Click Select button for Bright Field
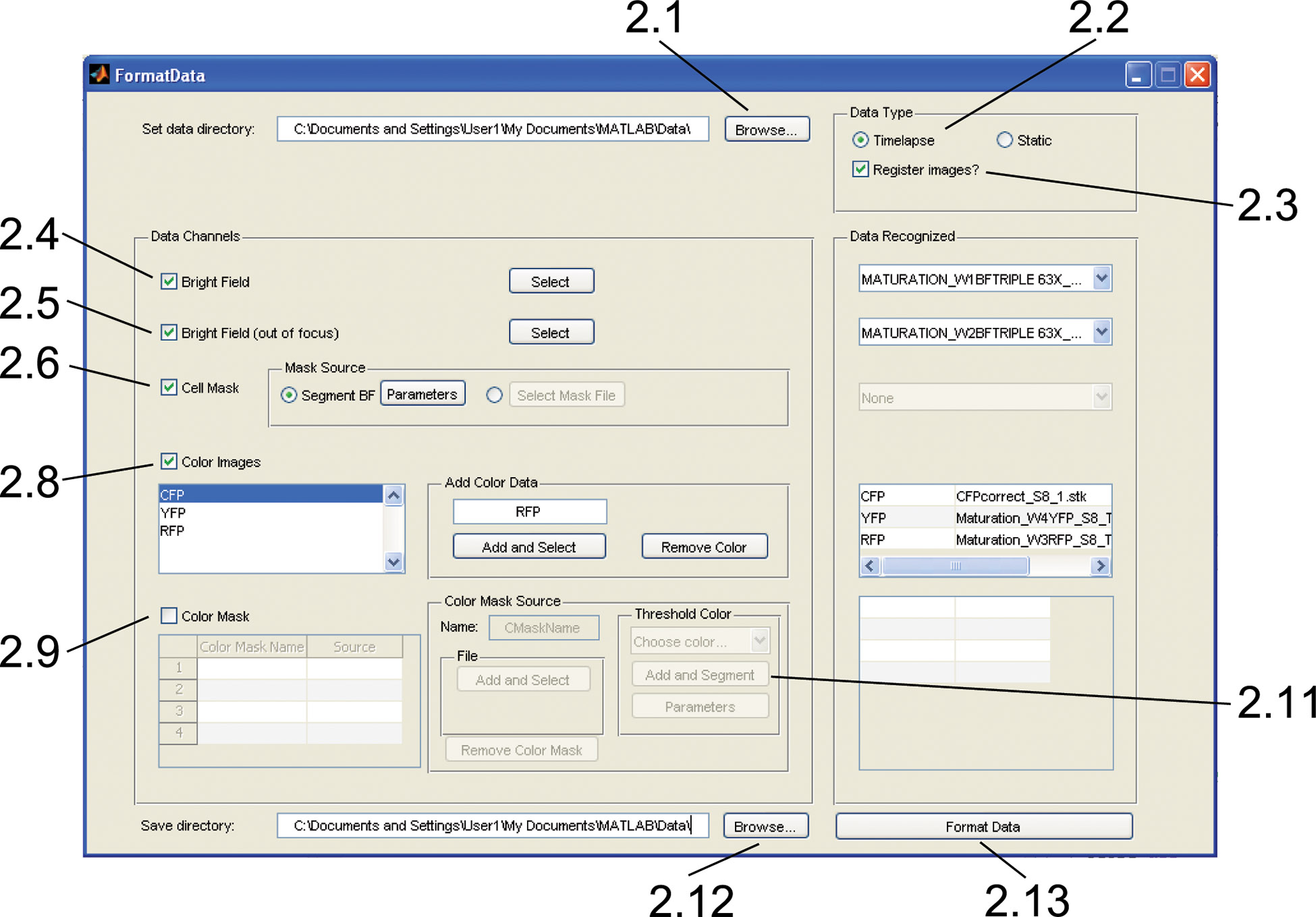The width and height of the screenshot is (1316, 917). (x=551, y=281)
